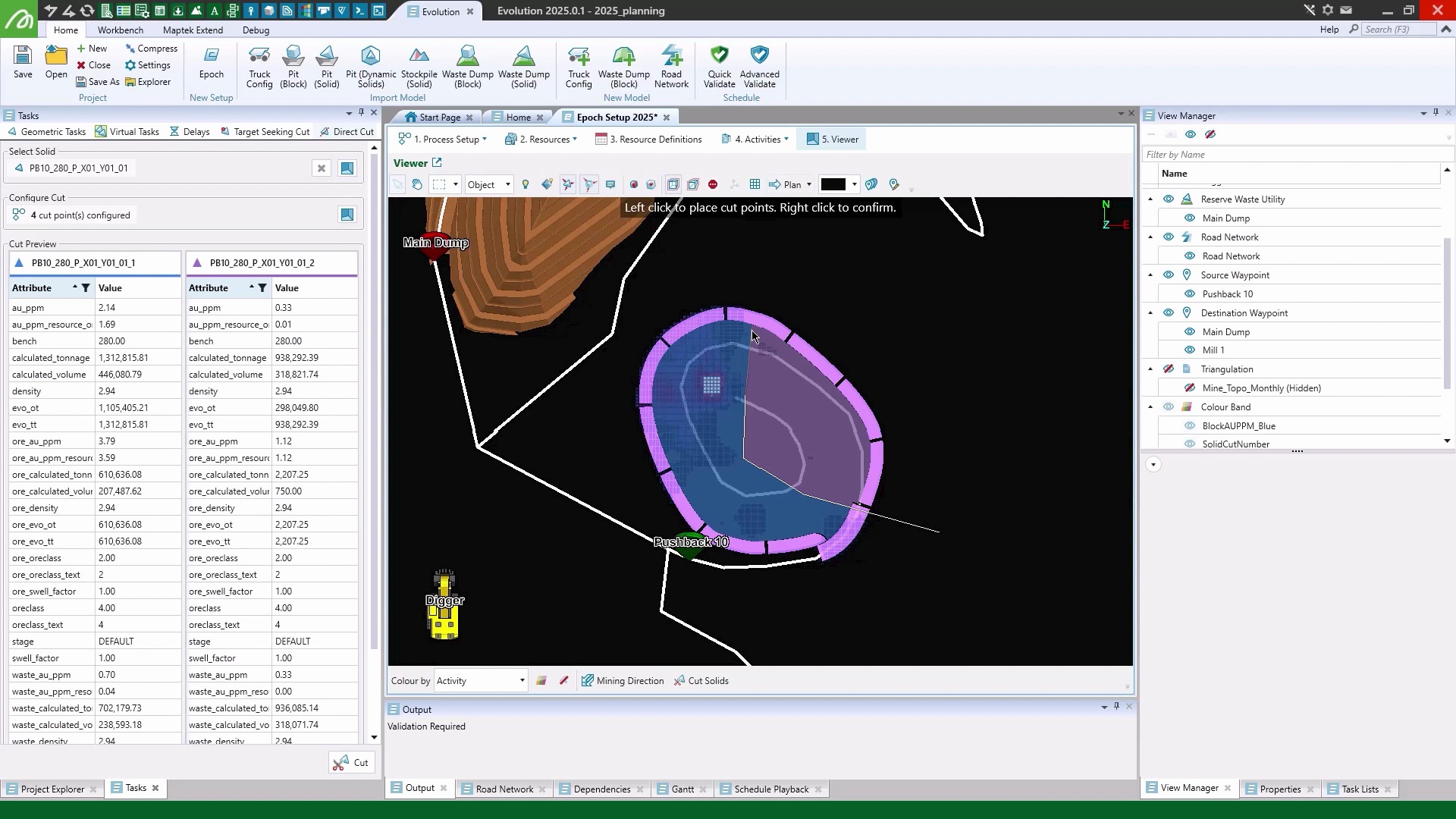Select the Target Seeking Cut task type
The image size is (1456, 819).
tap(265, 132)
